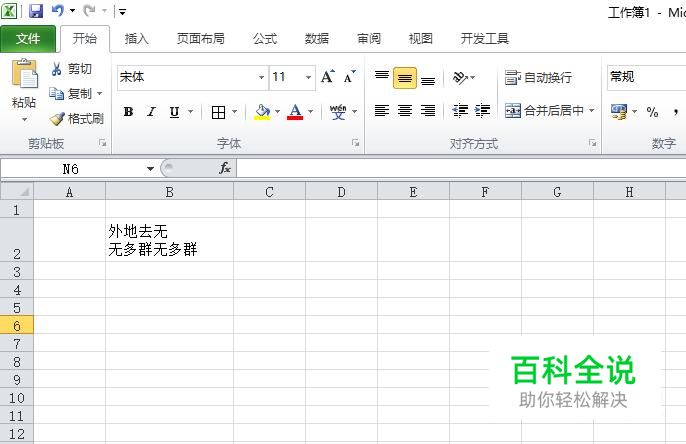
Task: Toggle top vertical alignment
Action: [x=382, y=78]
